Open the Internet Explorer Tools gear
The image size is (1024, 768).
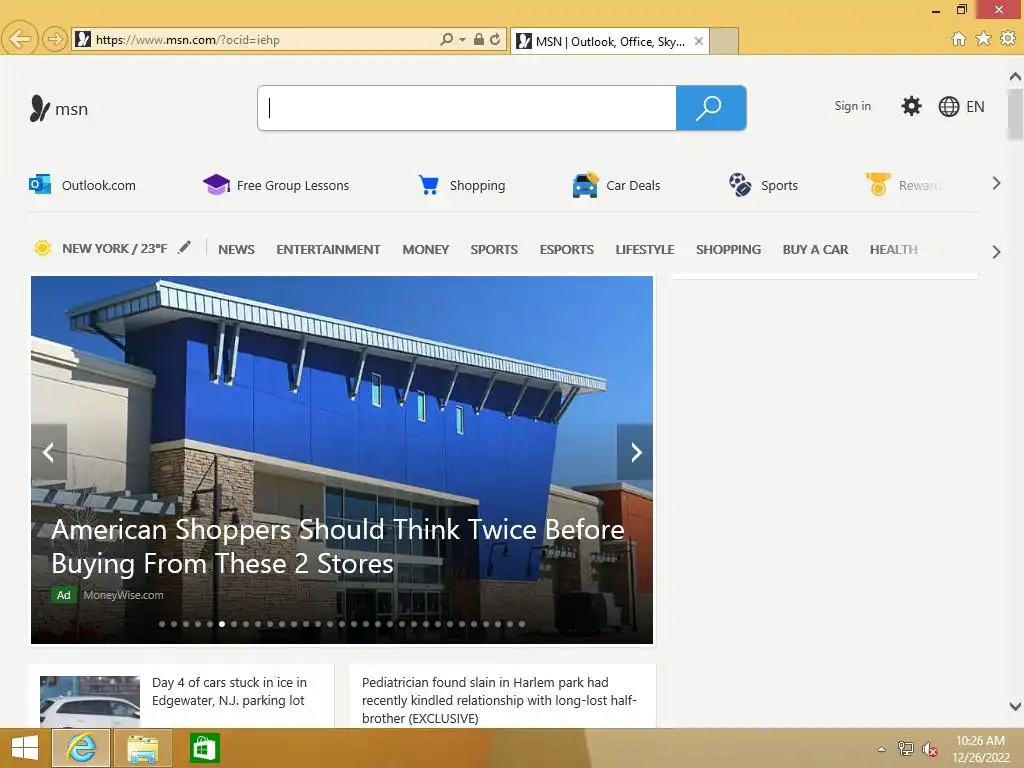click(1008, 39)
